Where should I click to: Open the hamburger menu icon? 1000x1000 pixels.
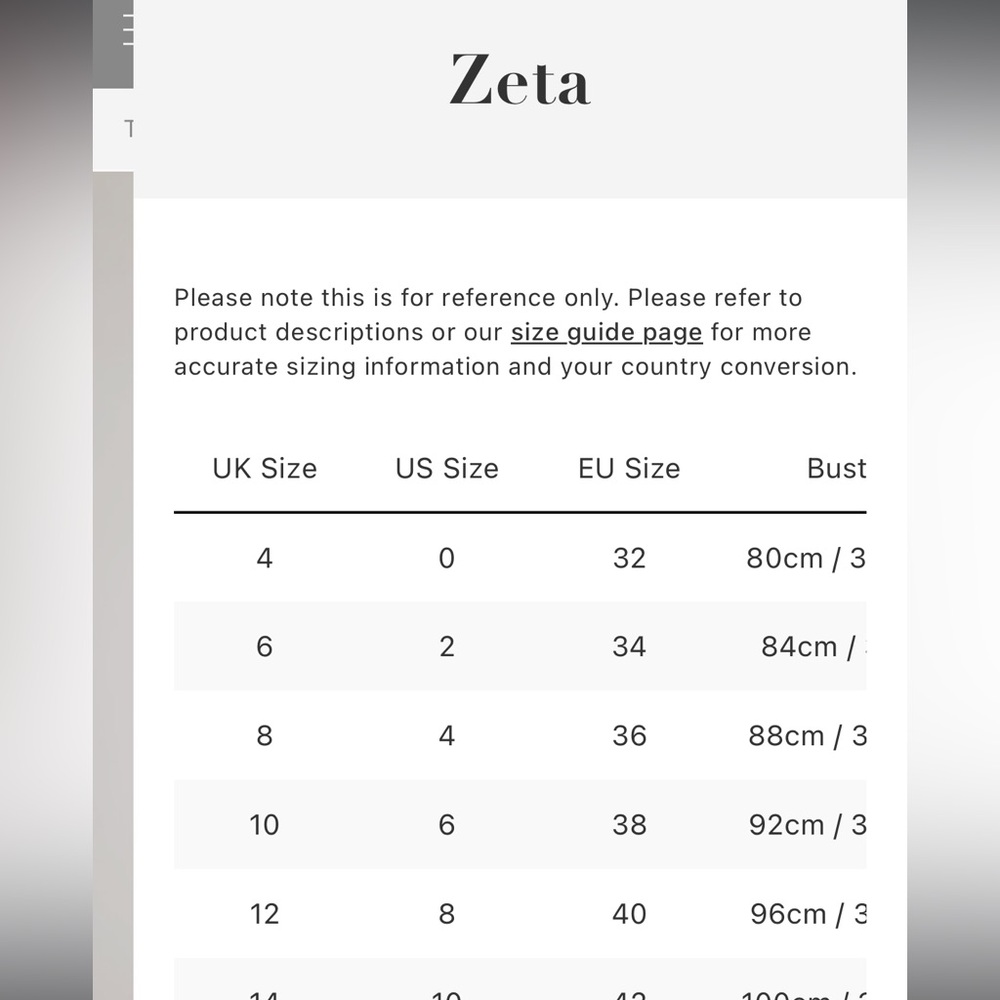(x=128, y=30)
